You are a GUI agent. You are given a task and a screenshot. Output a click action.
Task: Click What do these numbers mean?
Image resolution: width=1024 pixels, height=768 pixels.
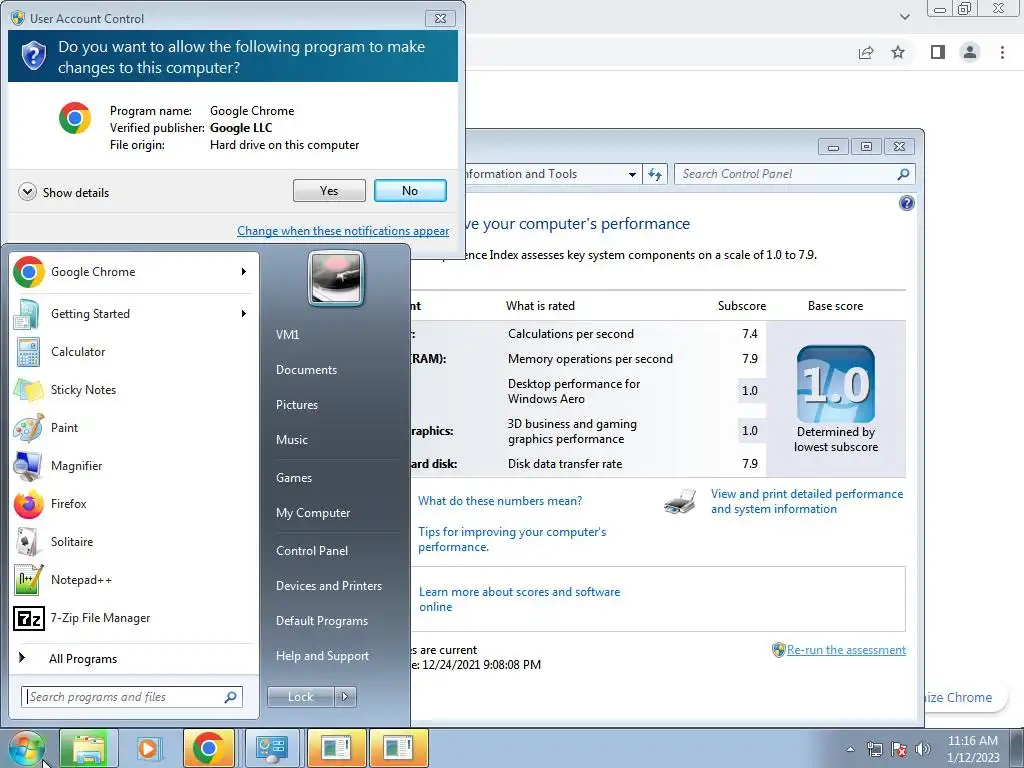click(x=500, y=501)
